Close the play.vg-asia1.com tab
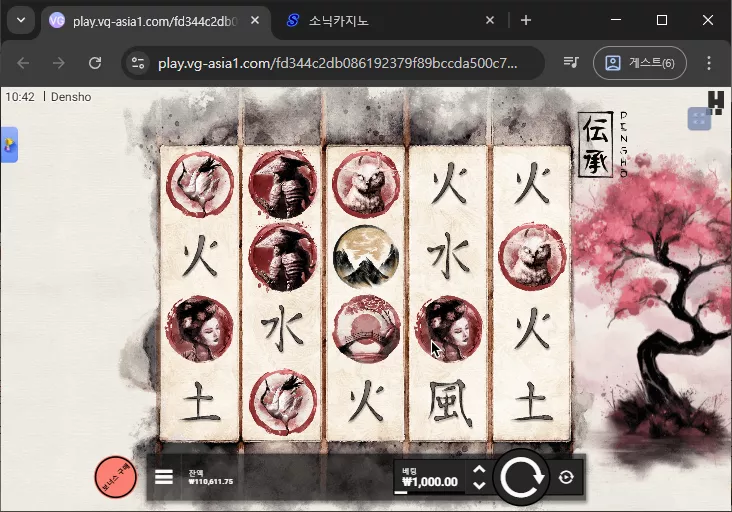 [255, 21]
